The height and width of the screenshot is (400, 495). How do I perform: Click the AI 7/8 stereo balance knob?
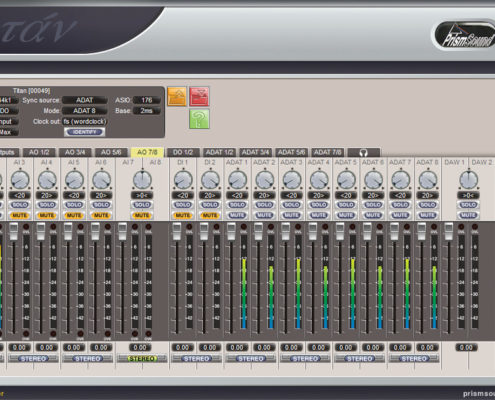[142, 180]
